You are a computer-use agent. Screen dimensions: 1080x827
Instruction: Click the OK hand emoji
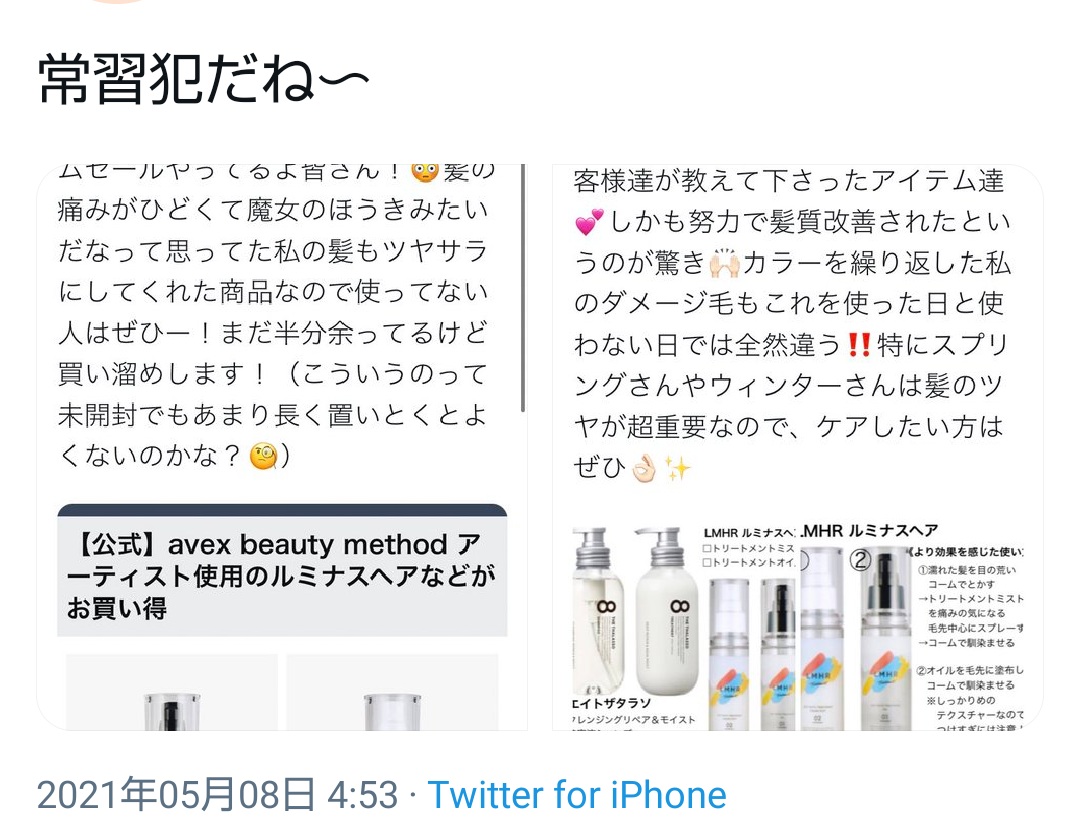(x=645, y=468)
